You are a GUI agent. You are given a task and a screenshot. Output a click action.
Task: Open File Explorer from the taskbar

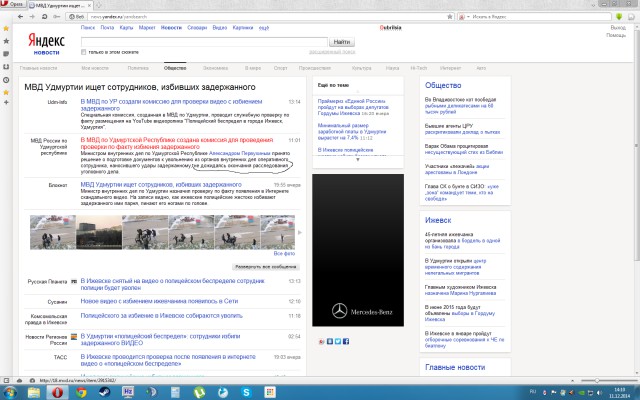point(34,393)
